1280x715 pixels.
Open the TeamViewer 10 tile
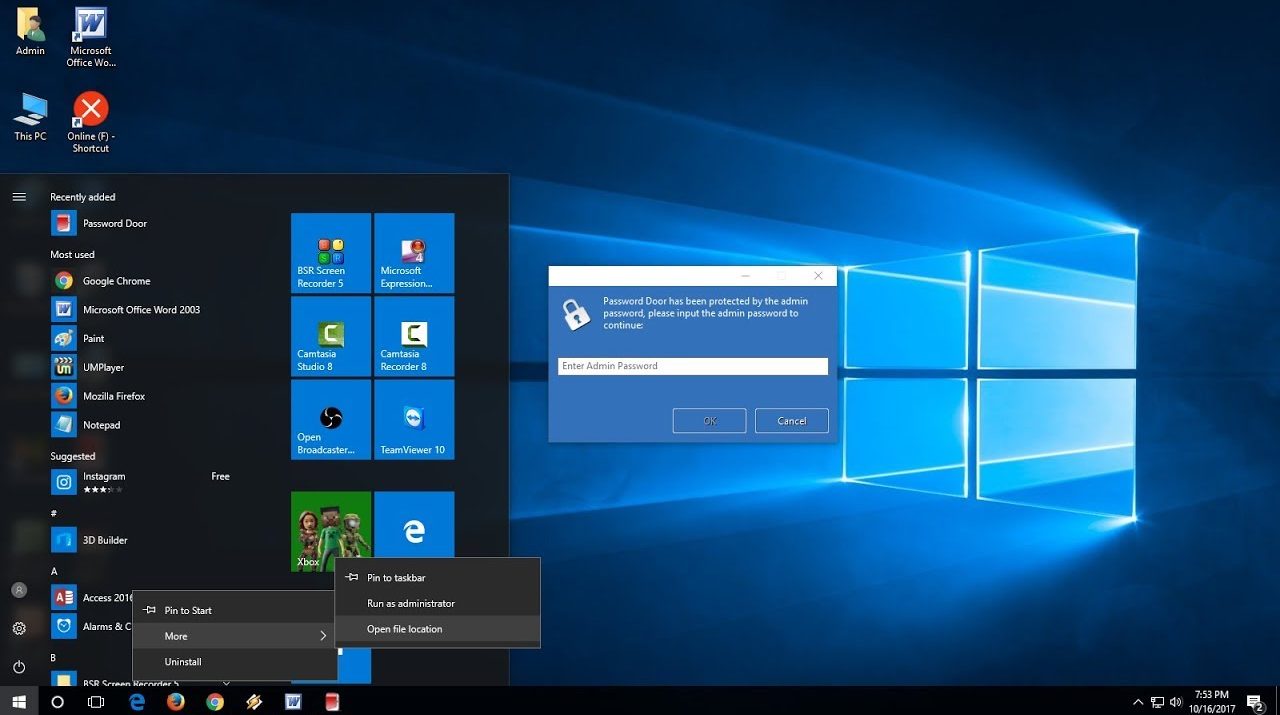pos(413,419)
